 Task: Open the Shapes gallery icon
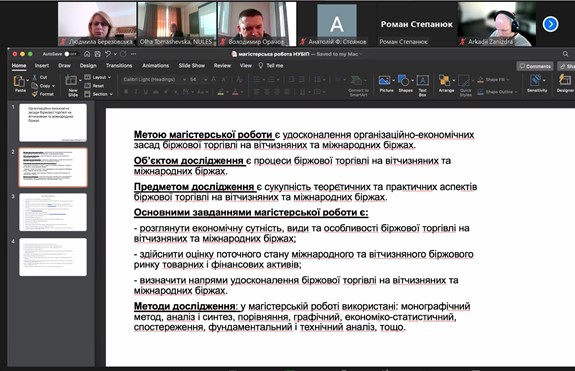(x=403, y=80)
